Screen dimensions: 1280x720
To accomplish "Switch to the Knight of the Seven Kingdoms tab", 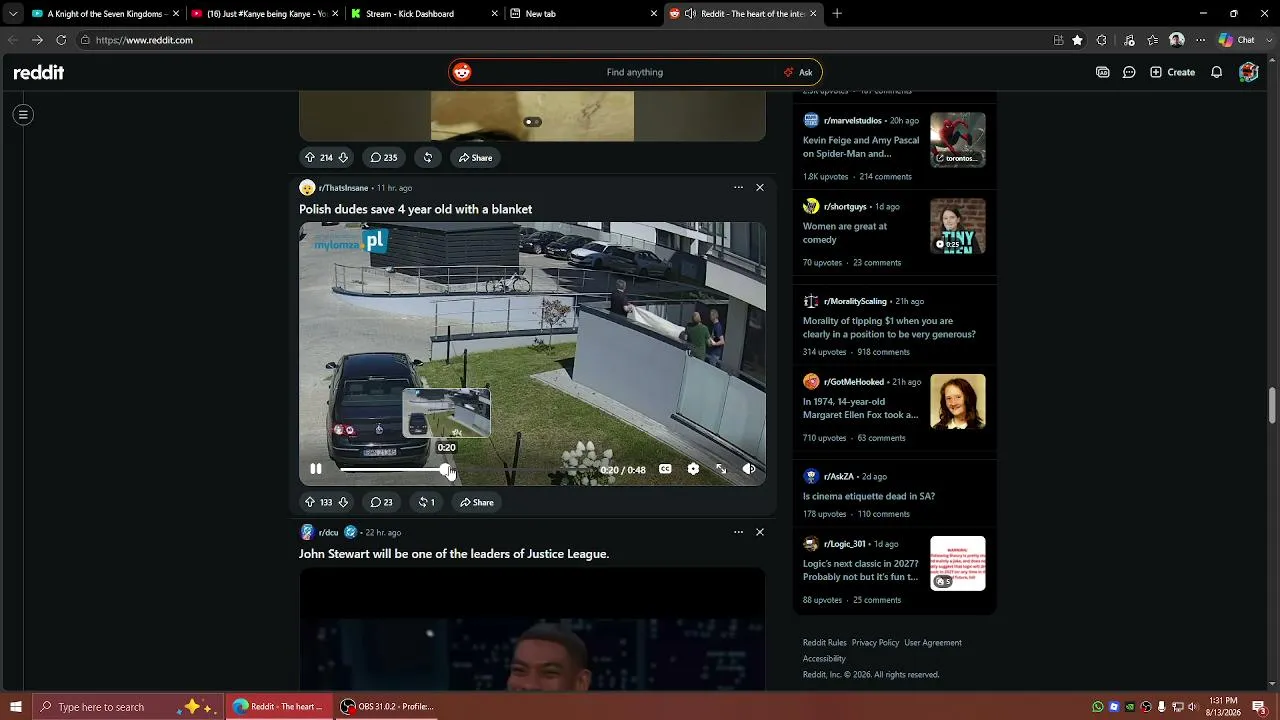I will coord(105,14).
